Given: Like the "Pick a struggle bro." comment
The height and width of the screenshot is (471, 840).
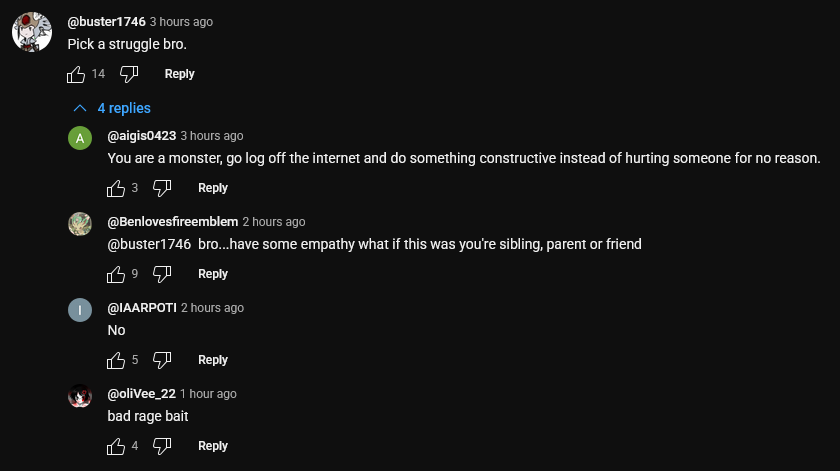Looking at the screenshot, I should click(76, 74).
